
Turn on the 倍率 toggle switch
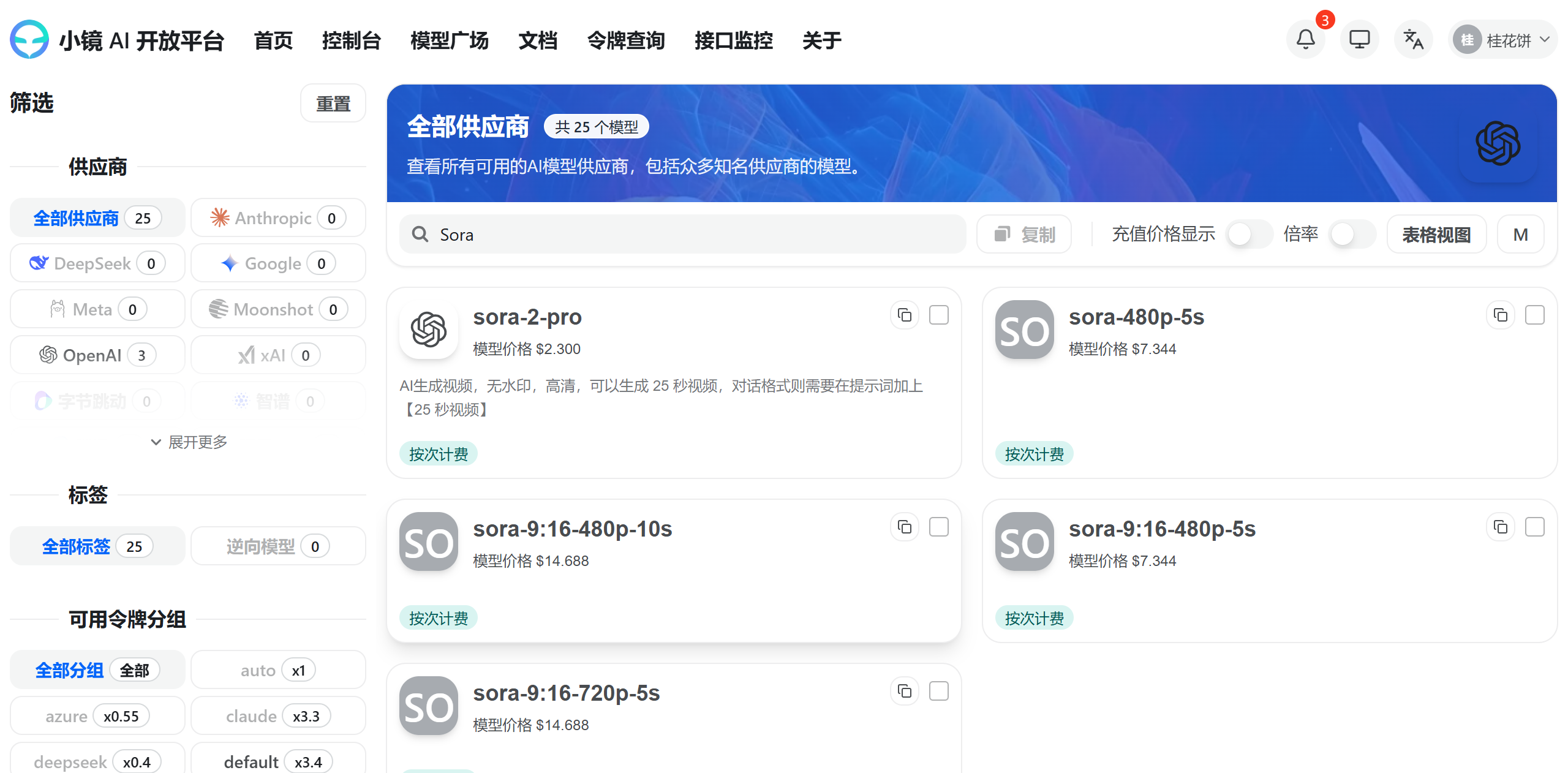click(x=1352, y=235)
